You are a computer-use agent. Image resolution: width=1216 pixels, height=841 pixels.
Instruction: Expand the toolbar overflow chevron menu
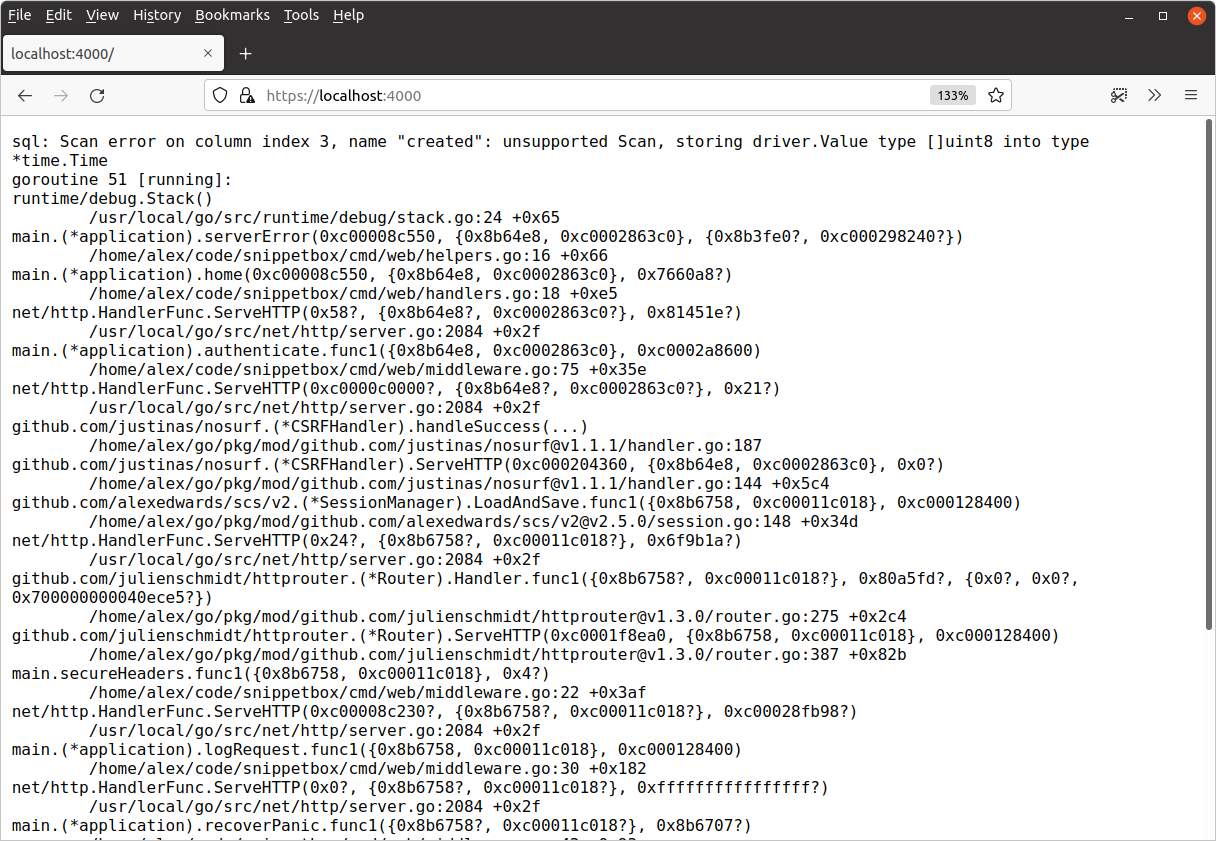[1155, 96]
